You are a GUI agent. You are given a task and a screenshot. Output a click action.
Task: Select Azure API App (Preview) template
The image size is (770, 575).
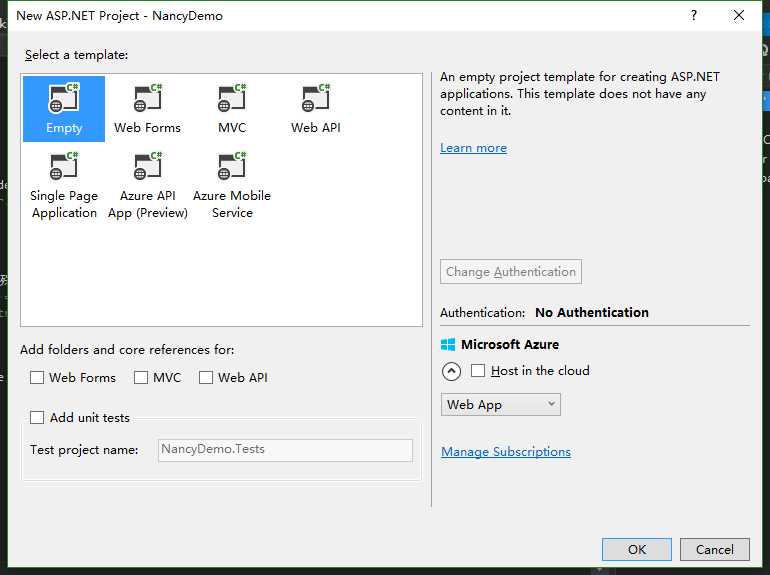[148, 186]
